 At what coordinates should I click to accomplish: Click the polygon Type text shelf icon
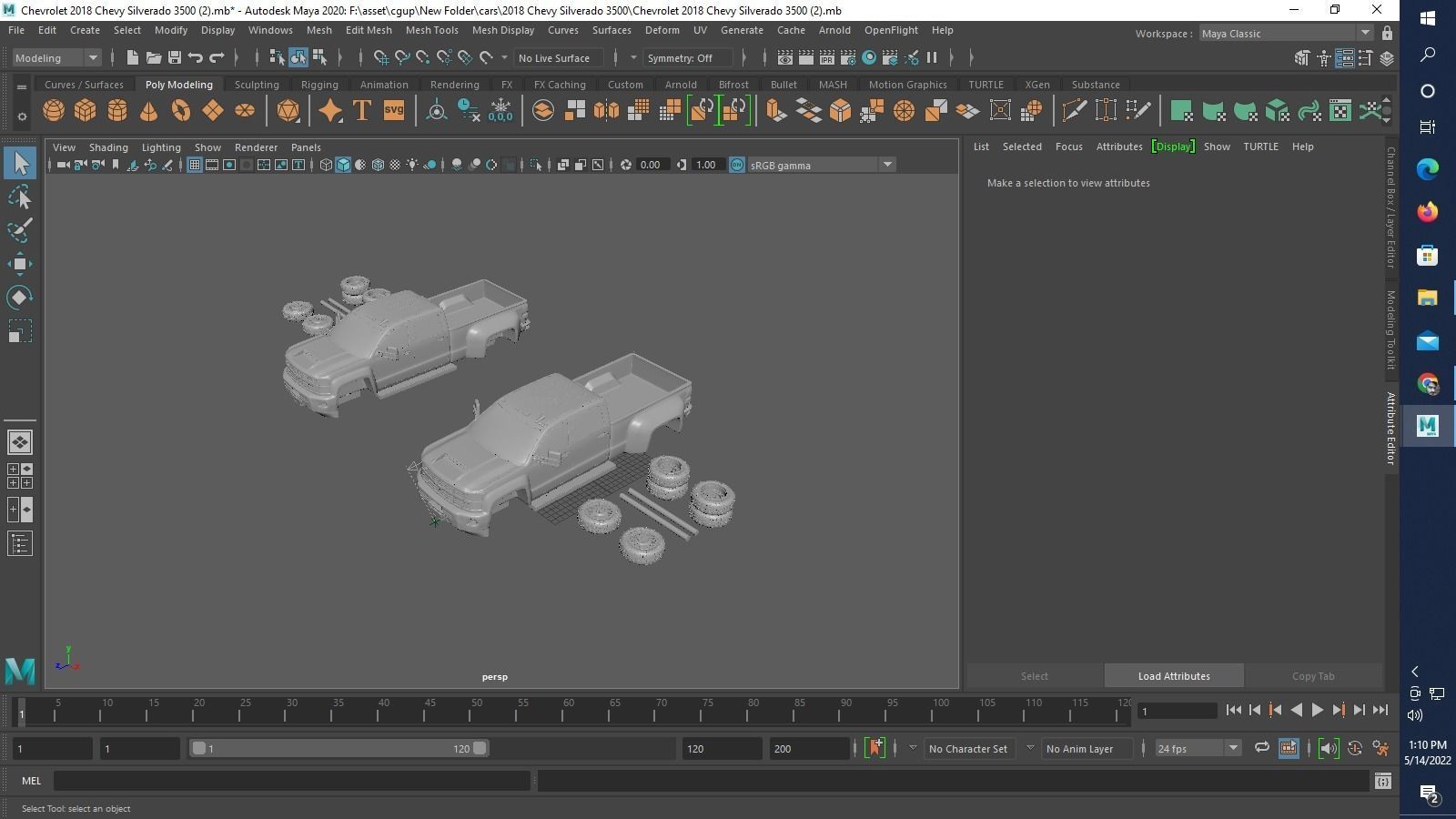point(361,111)
